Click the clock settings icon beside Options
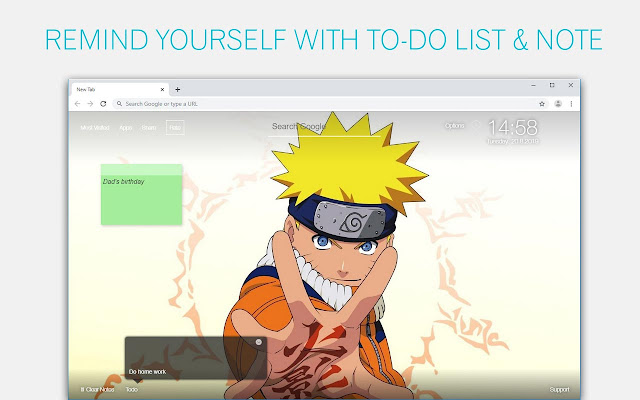Screen dimensions: 640x400 point(476,125)
